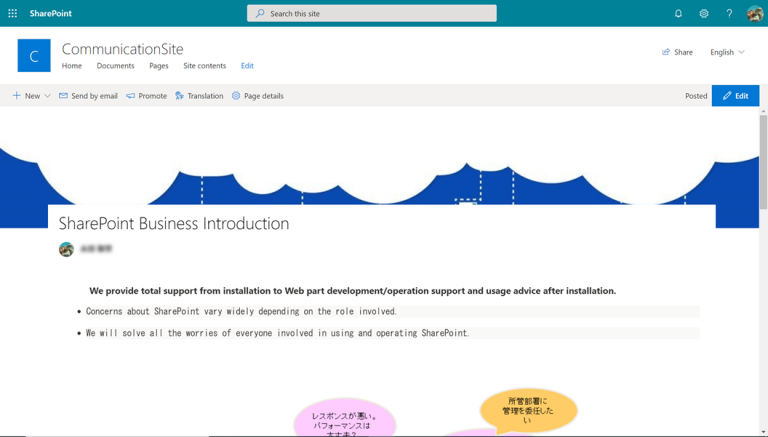Click the Search this site box

(x=371, y=13)
